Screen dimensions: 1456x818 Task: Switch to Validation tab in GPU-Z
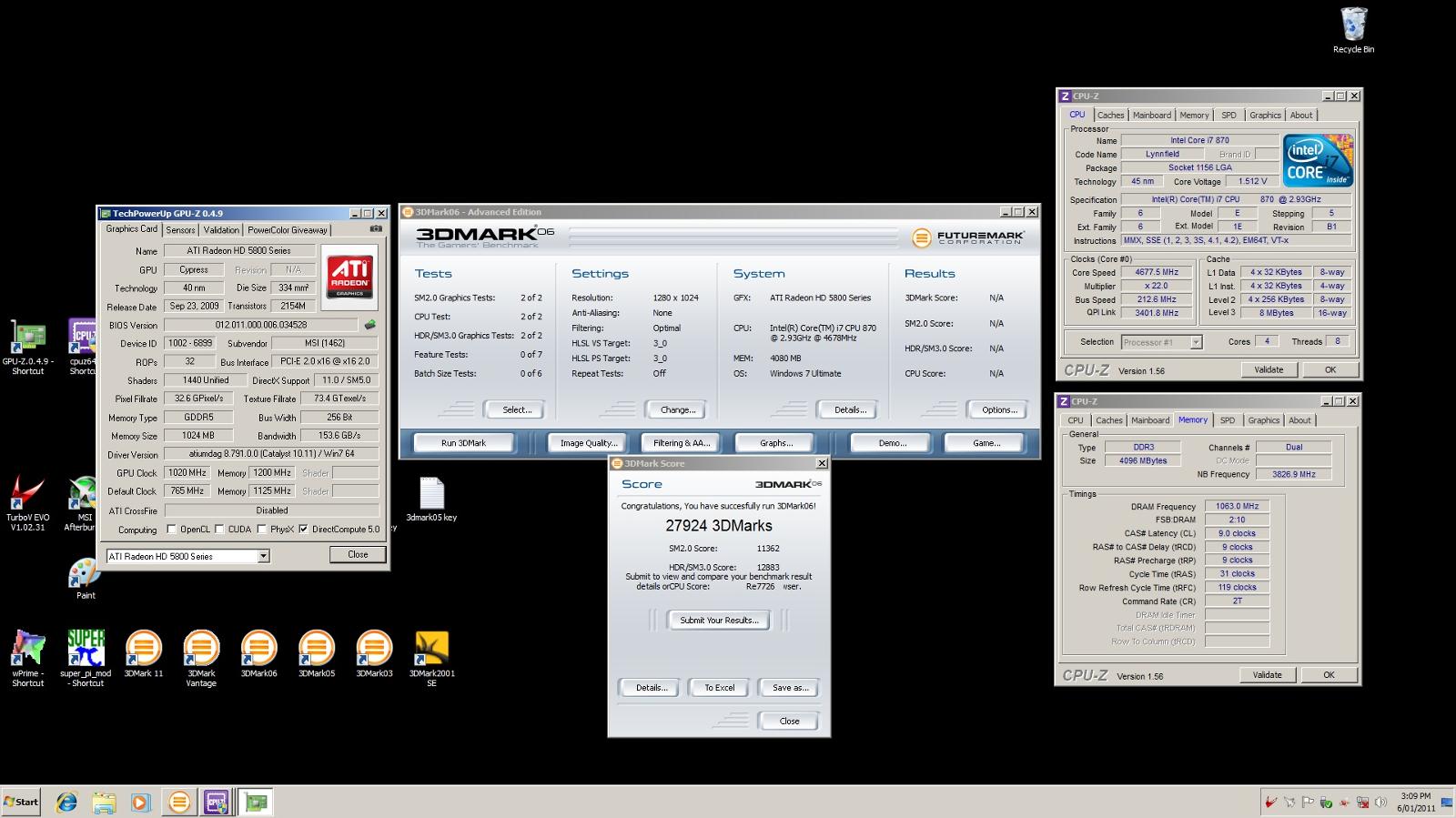tap(221, 230)
